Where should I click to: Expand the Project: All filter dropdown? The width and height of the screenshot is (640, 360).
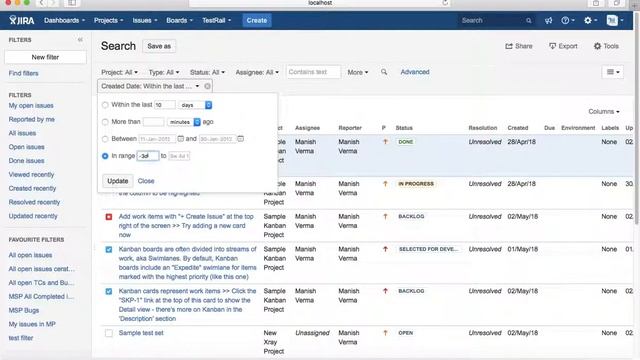click(119, 72)
